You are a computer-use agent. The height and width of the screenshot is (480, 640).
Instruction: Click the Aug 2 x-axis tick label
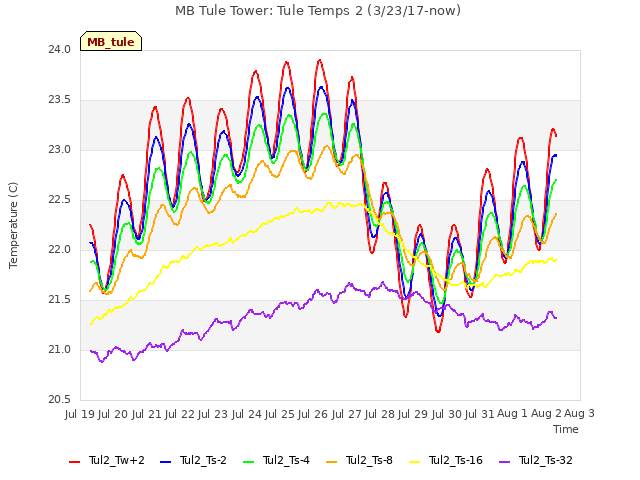coord(546,414)
